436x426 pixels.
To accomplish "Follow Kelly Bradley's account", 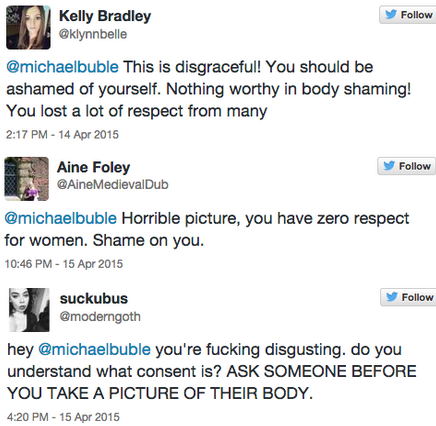I will (408, 15).
